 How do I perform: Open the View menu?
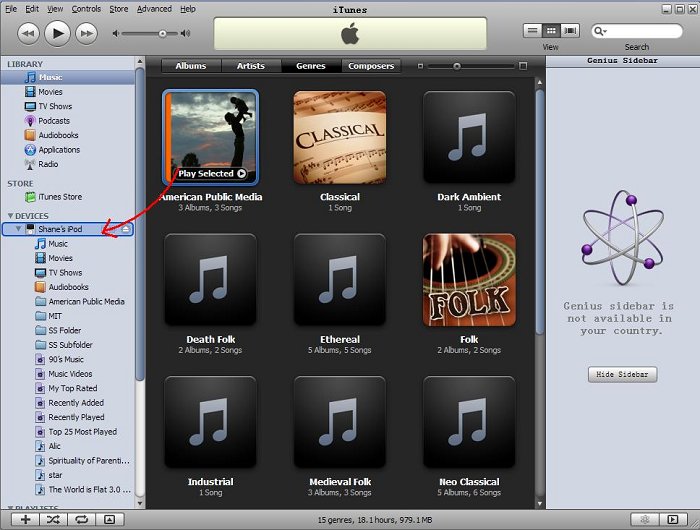tap(55, 9)
